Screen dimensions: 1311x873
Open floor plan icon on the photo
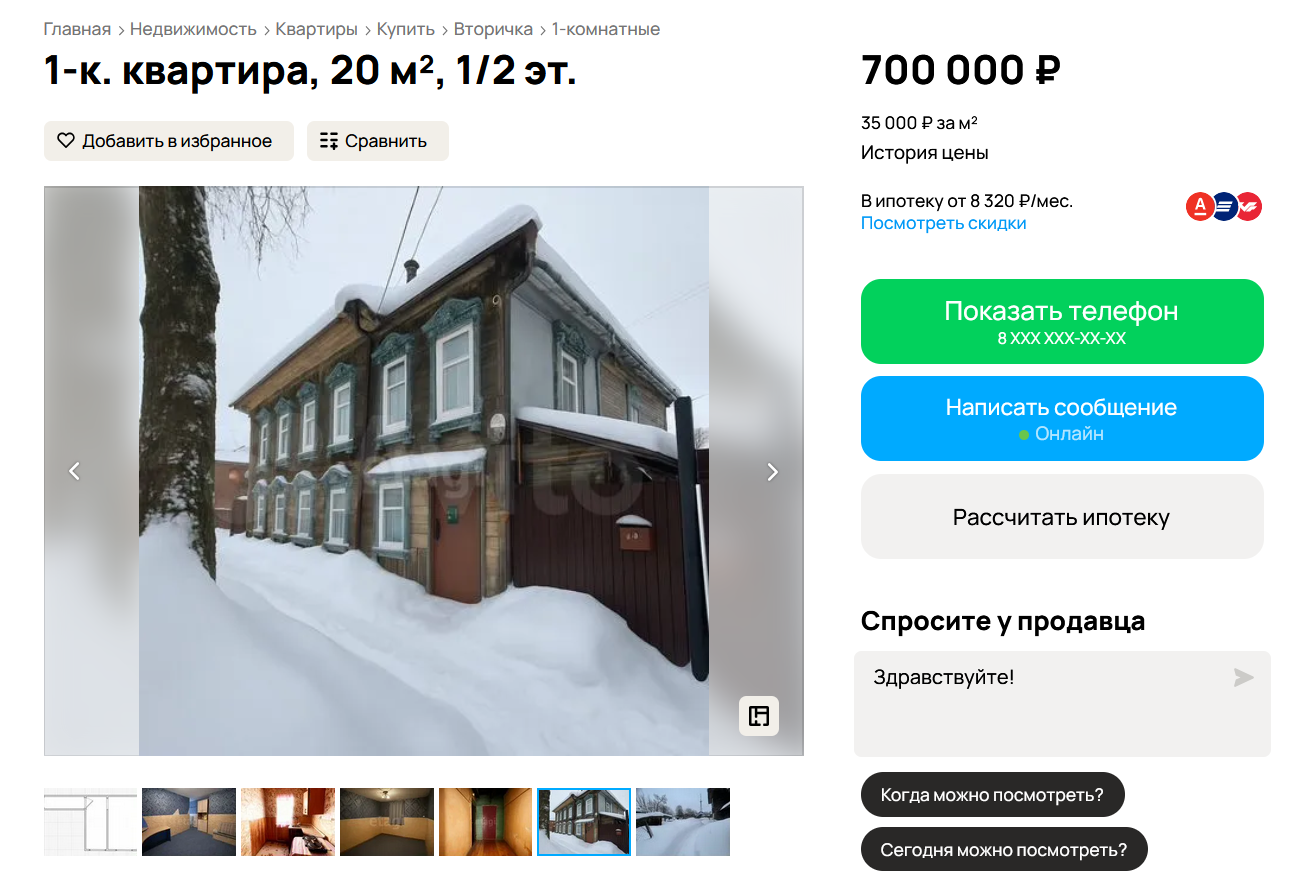[x=759, y=716]
